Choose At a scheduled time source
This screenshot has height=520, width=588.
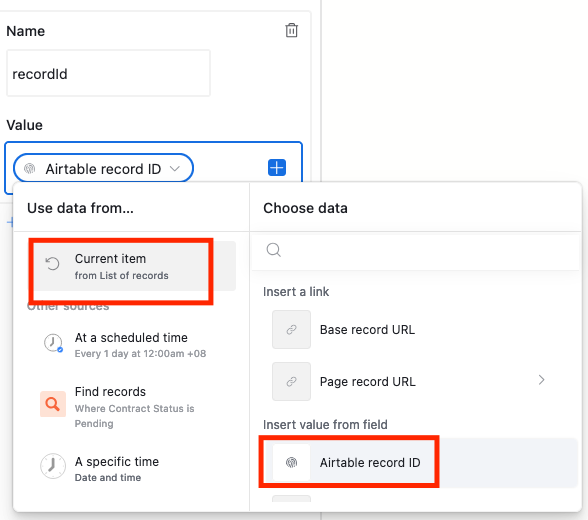[131, 345]
